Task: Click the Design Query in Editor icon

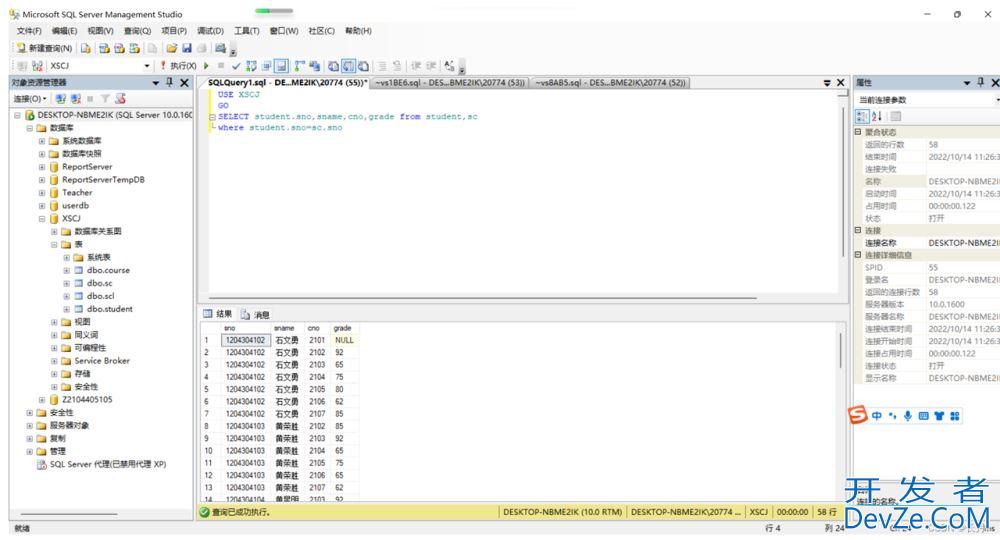Action: coord(267,66)
